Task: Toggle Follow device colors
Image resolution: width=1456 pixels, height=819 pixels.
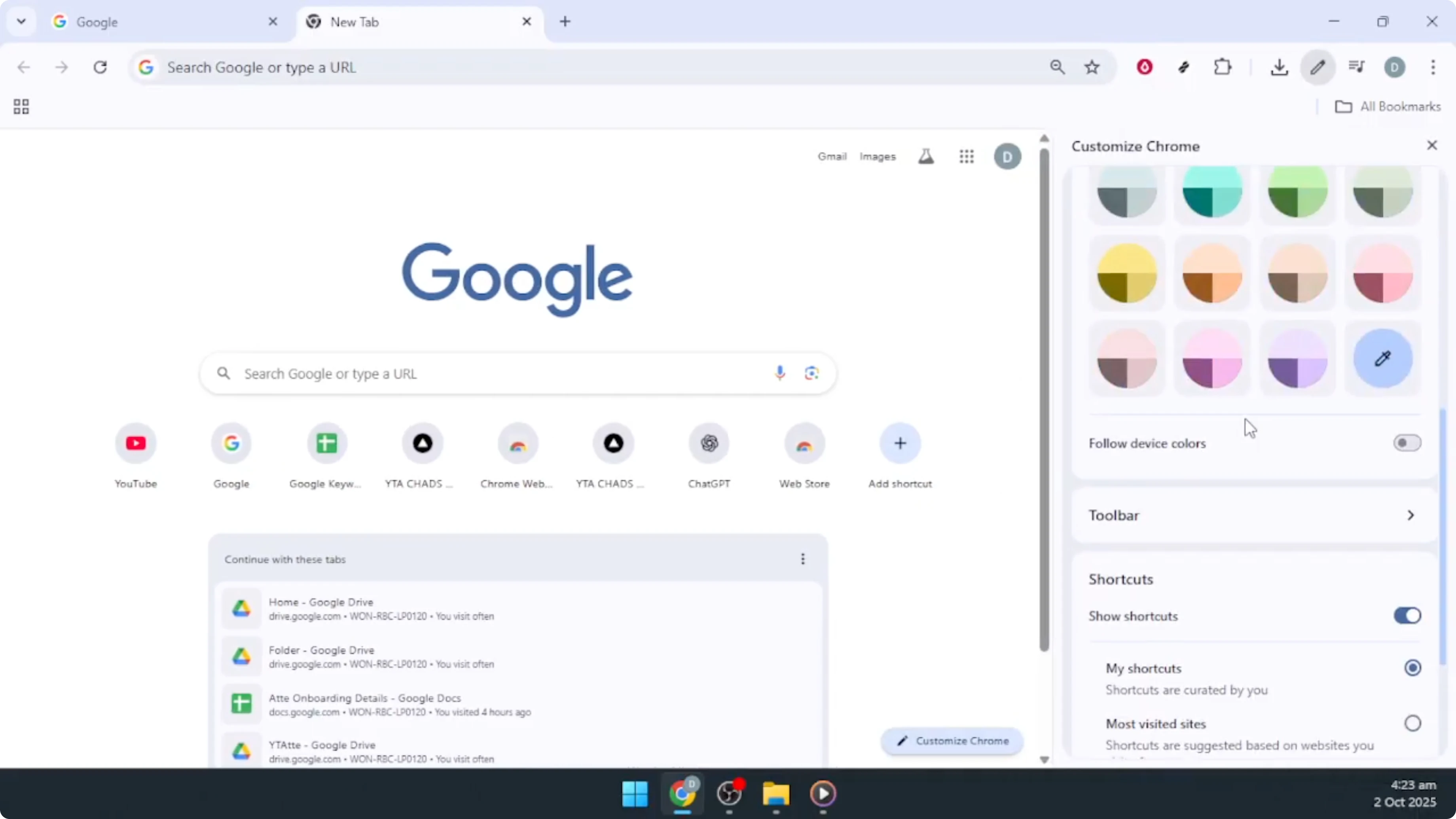Action: tap(1407, 443)
